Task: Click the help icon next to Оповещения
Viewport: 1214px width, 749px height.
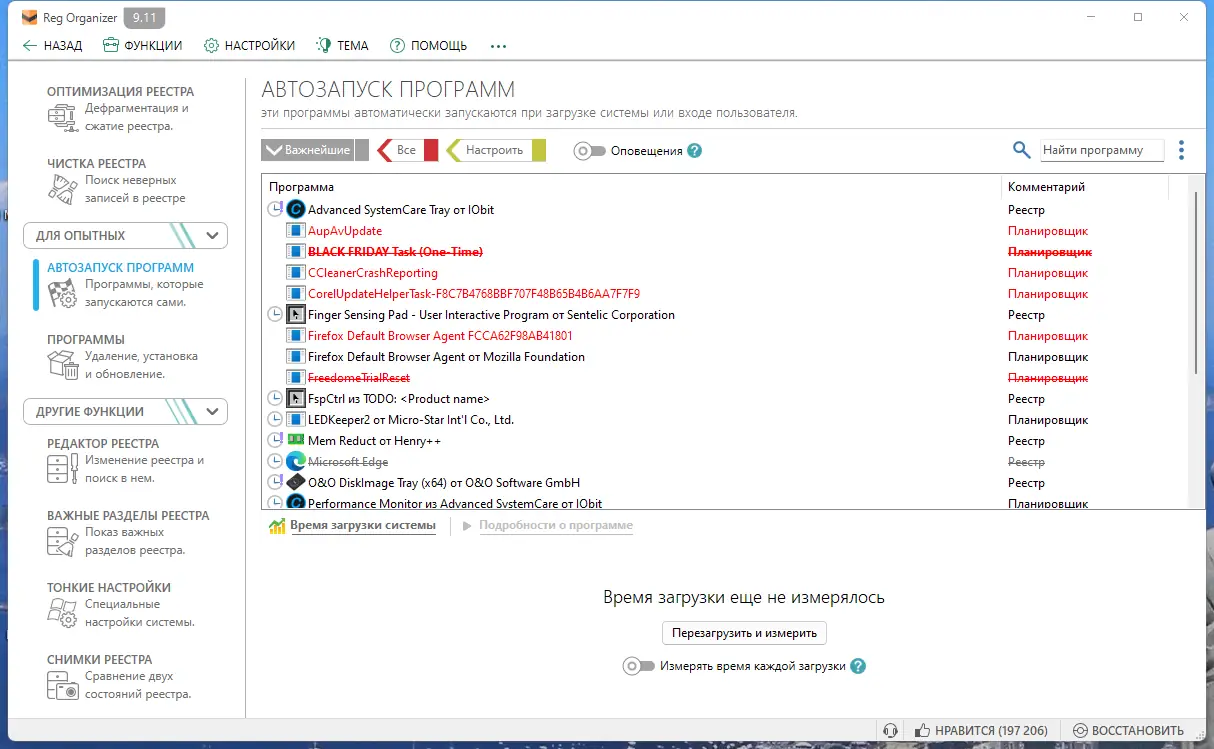Action: (x=695, y=151)
